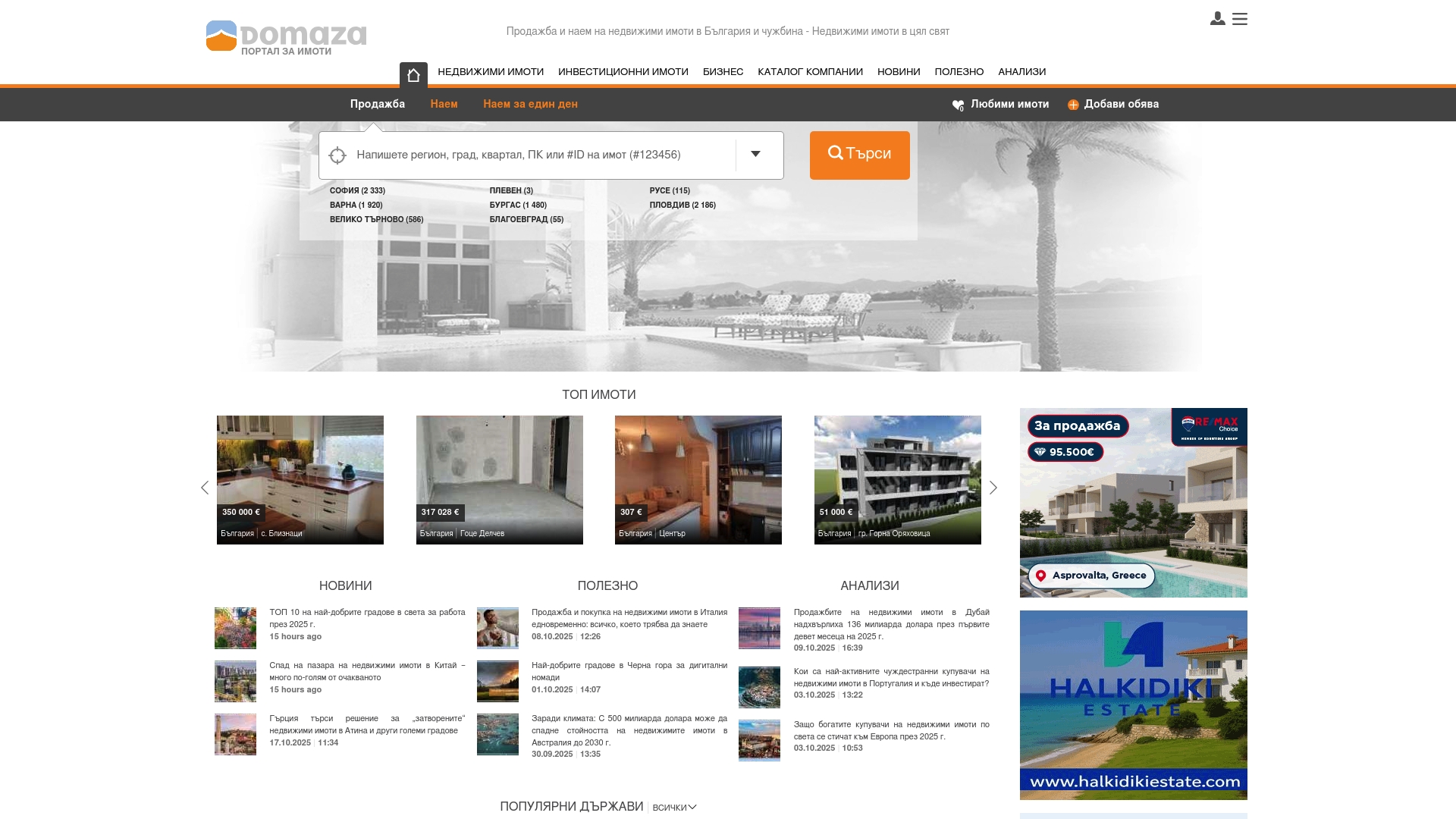Click the СОФИЯ (2 333) city link

[x=357, y=191]
